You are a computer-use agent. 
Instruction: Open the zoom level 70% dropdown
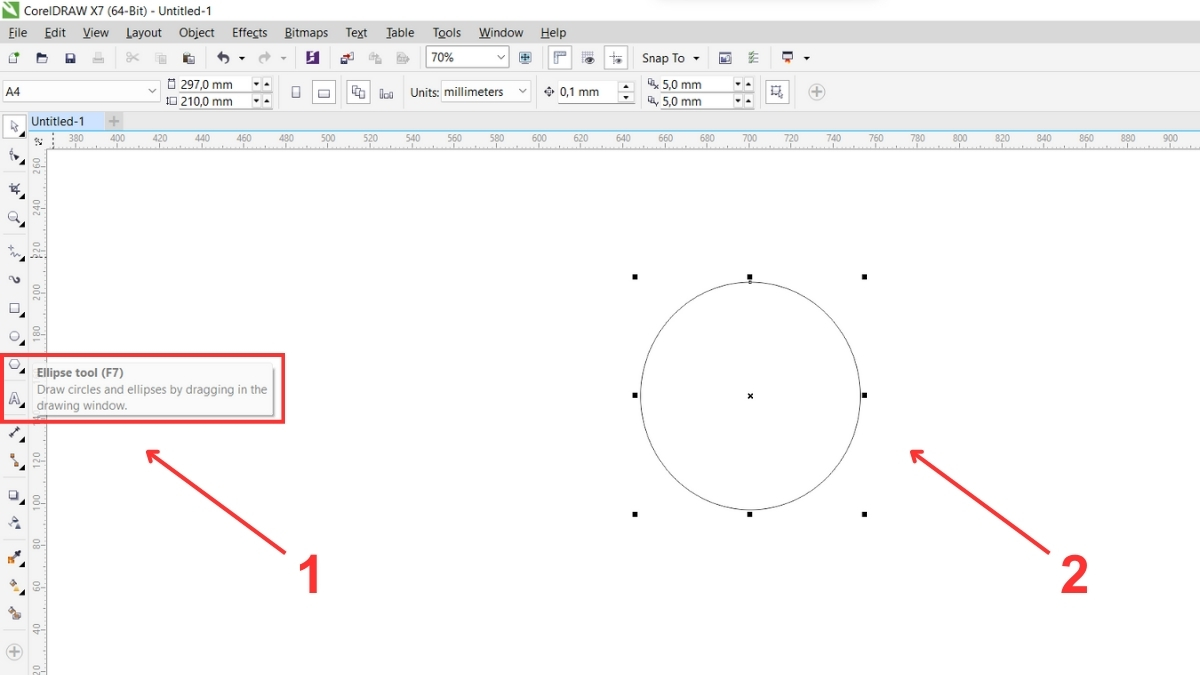point(501,58)
